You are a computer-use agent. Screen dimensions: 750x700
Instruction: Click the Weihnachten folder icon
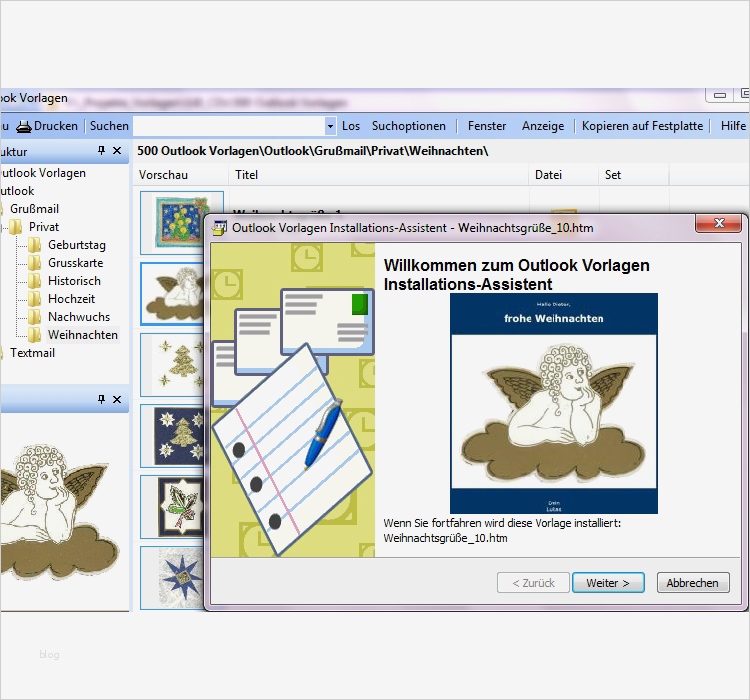coord(34,335)
